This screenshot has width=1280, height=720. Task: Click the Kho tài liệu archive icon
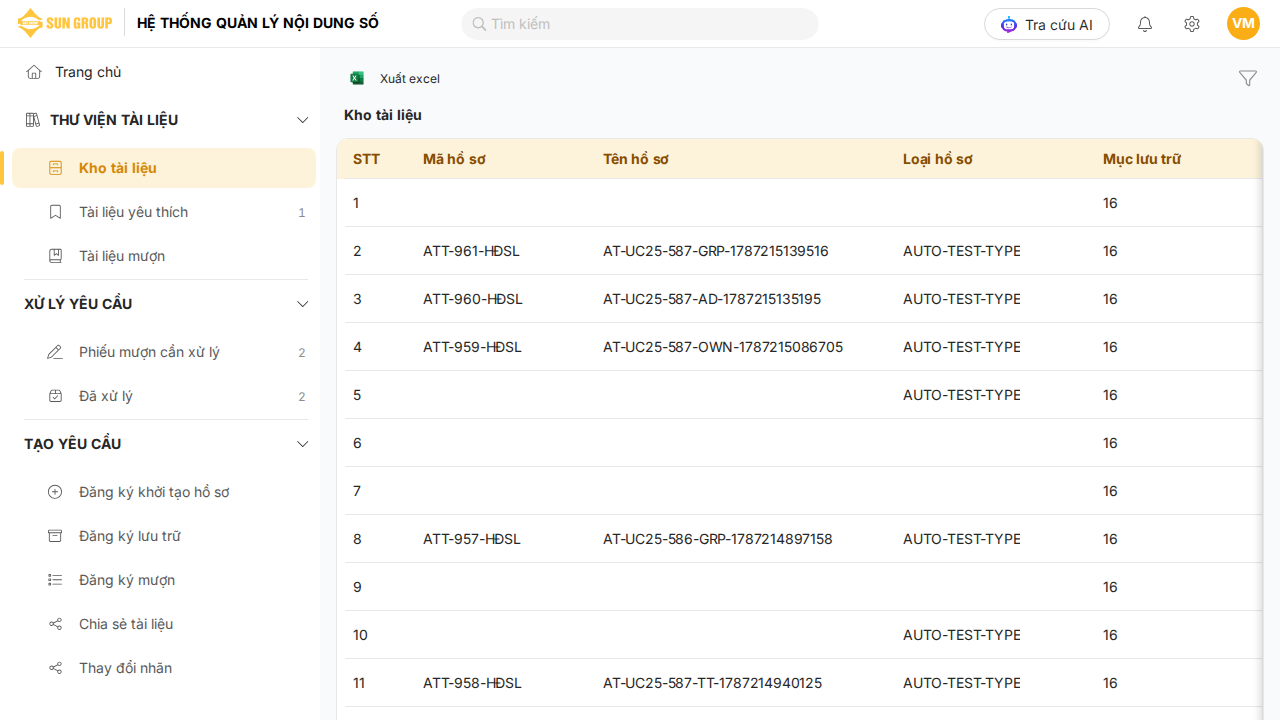(x=56, y=168)
